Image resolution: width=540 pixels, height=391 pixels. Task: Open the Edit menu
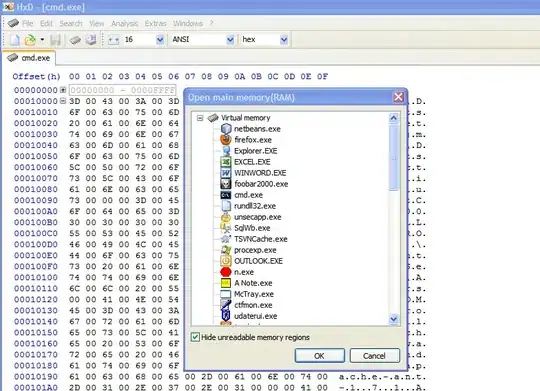(x=46, y=23)
